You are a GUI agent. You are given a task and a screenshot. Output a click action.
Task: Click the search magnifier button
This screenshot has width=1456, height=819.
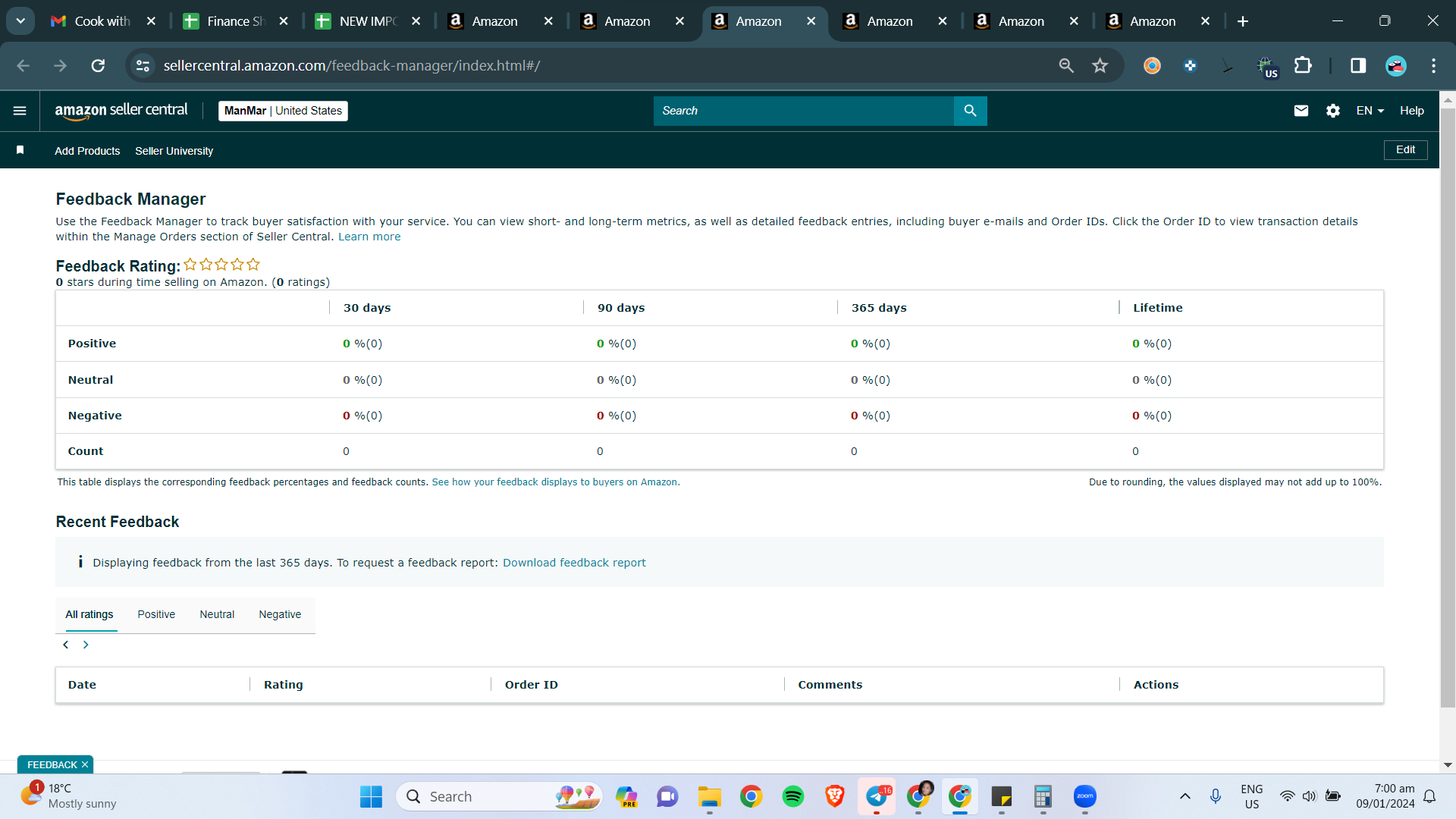[970, 111]
